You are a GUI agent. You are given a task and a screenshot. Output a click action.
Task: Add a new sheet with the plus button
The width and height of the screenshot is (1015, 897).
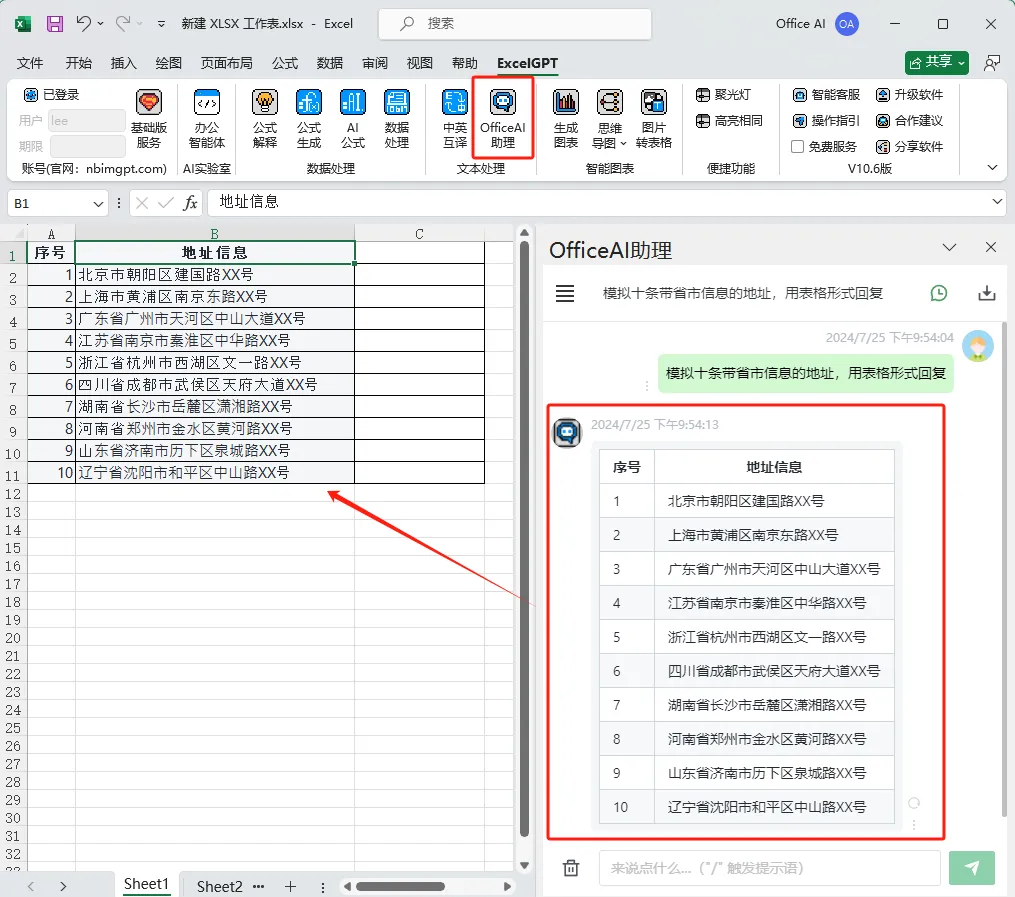291,886
